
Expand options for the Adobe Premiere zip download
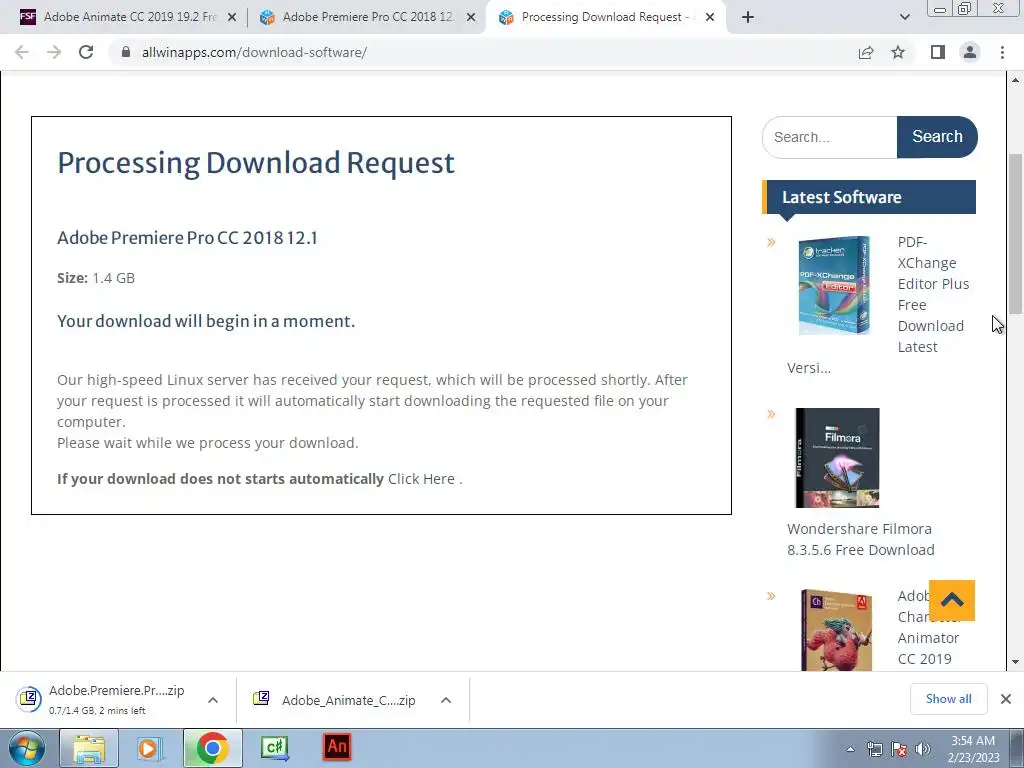(213, 700)
